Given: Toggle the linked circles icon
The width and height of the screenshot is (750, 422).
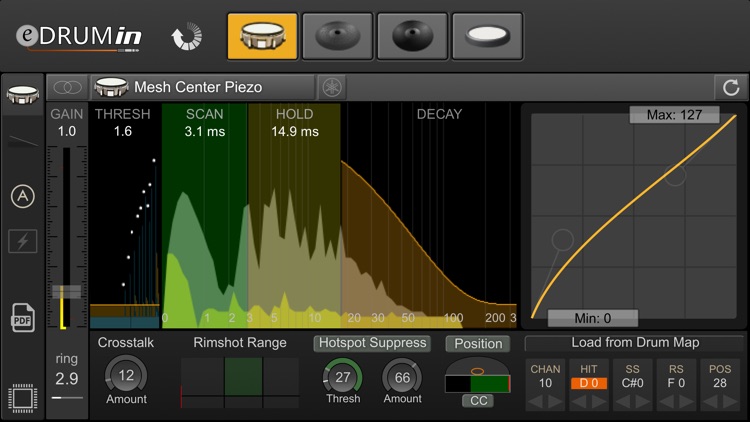Looking at the screenshot, I should [x=67, y=87].
